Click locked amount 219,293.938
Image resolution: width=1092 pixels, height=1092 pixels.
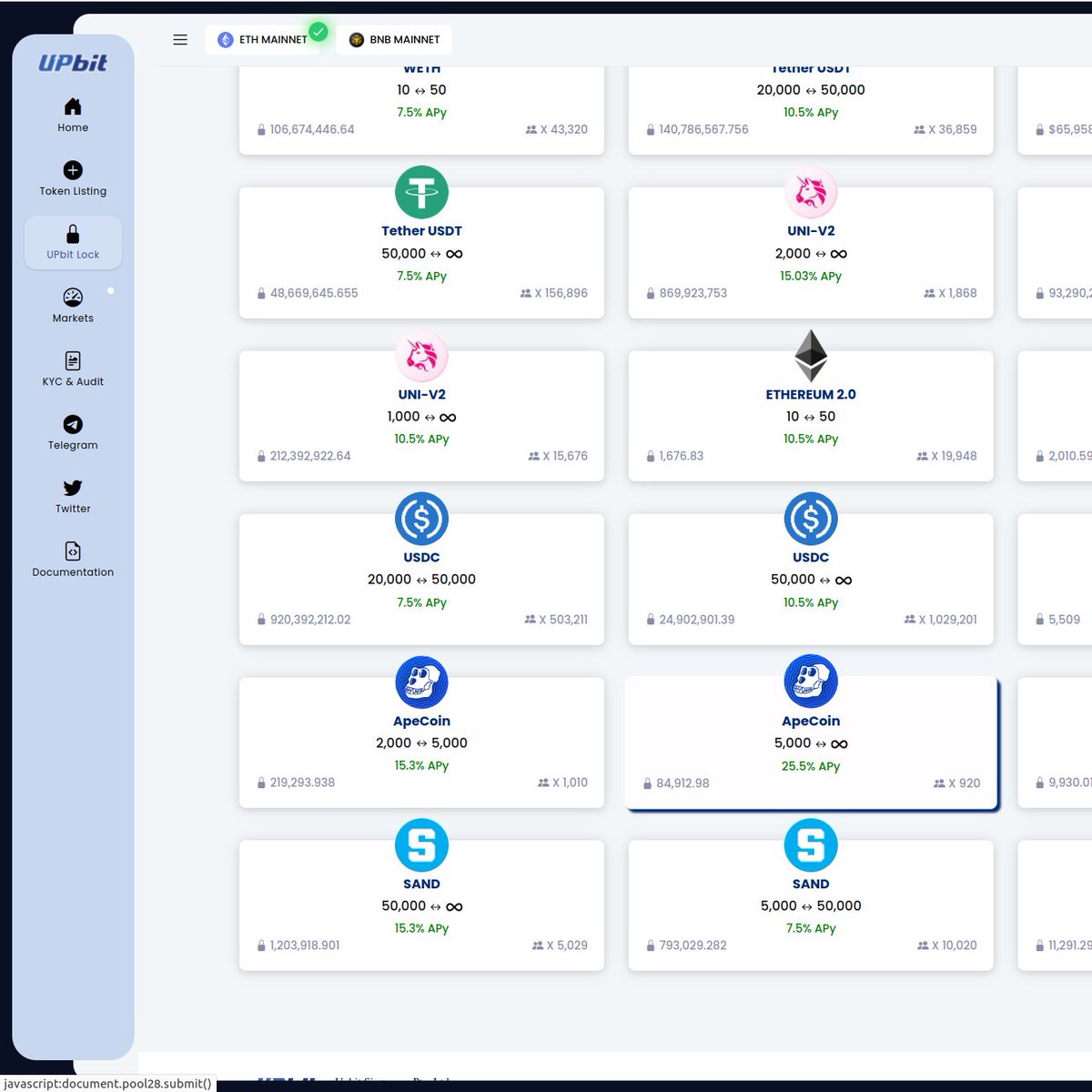click(302, 783)
